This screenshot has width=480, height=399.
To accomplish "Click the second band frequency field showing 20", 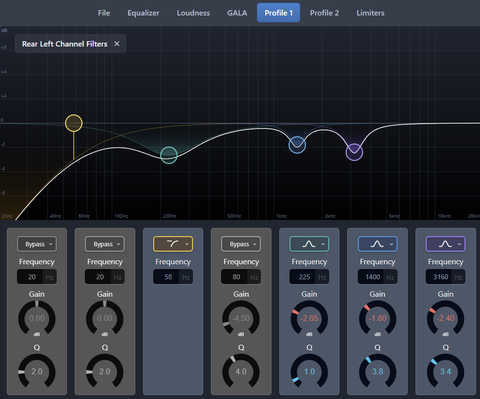I will (105, 277).
